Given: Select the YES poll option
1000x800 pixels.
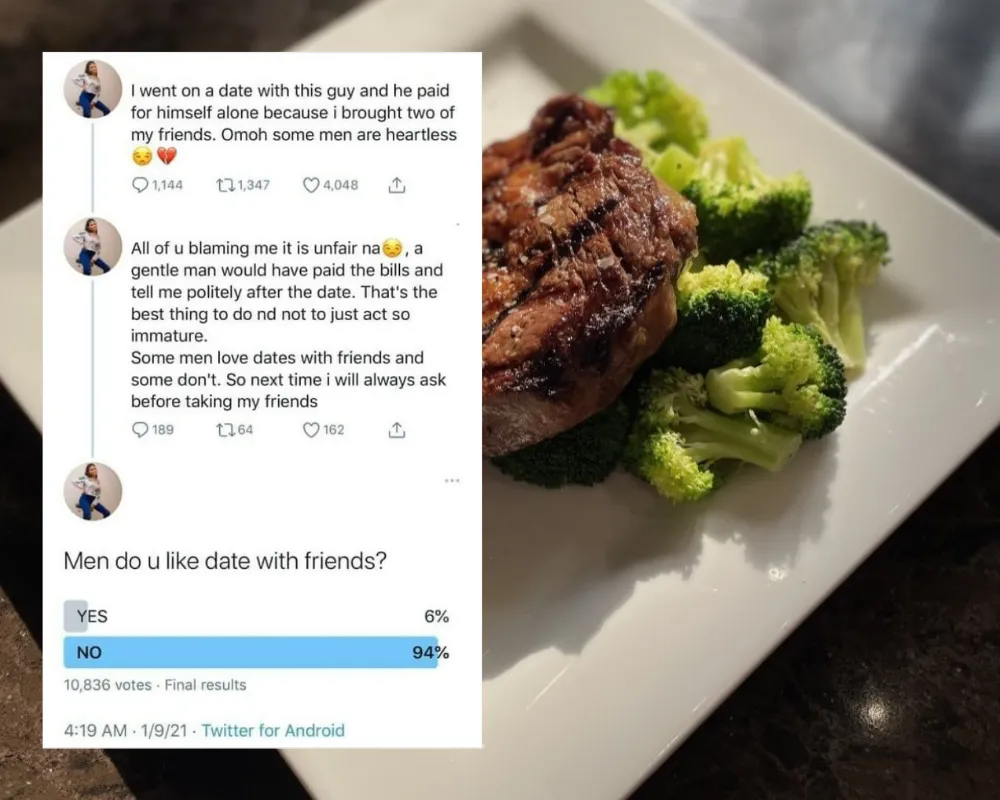Looking at the screenshot, I should 256,616.
